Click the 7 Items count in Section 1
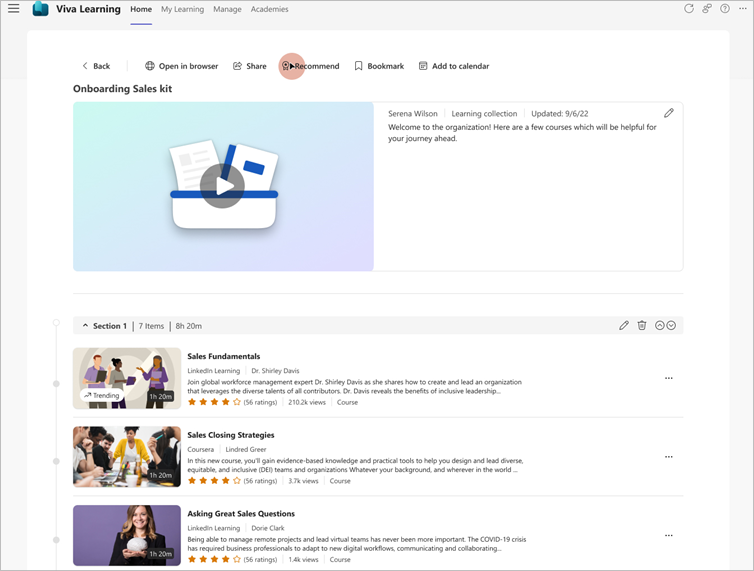This screenshot has width=754, height=571. tap(151, 326)
